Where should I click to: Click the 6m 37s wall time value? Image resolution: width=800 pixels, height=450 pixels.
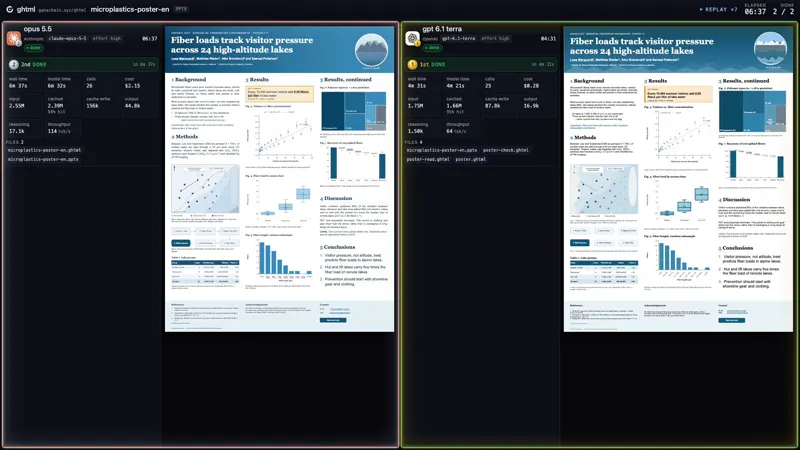click(x=18, y=86)
